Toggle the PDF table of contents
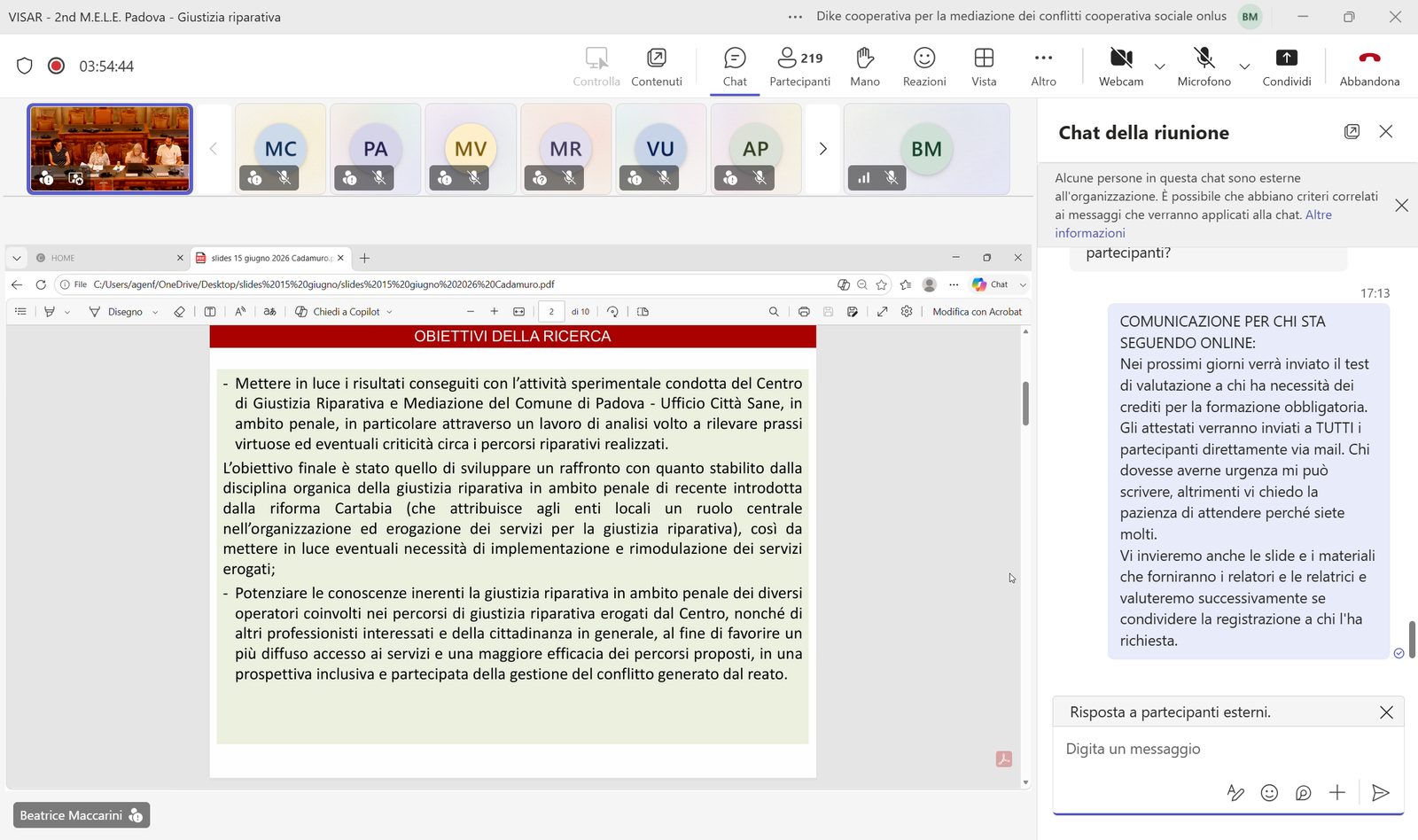 tap(20, 312)
